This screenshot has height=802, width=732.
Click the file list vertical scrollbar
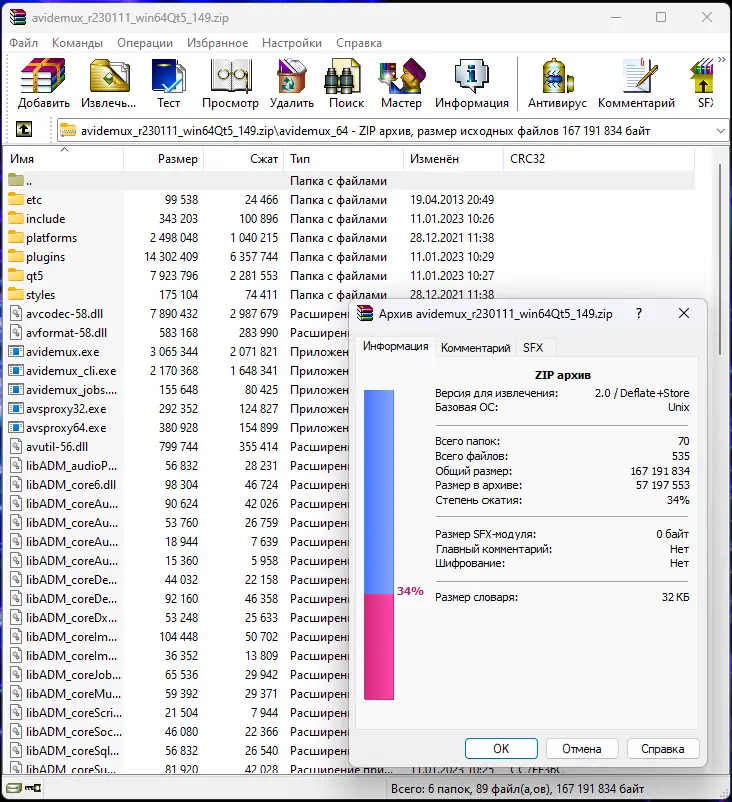click(720, 259)
